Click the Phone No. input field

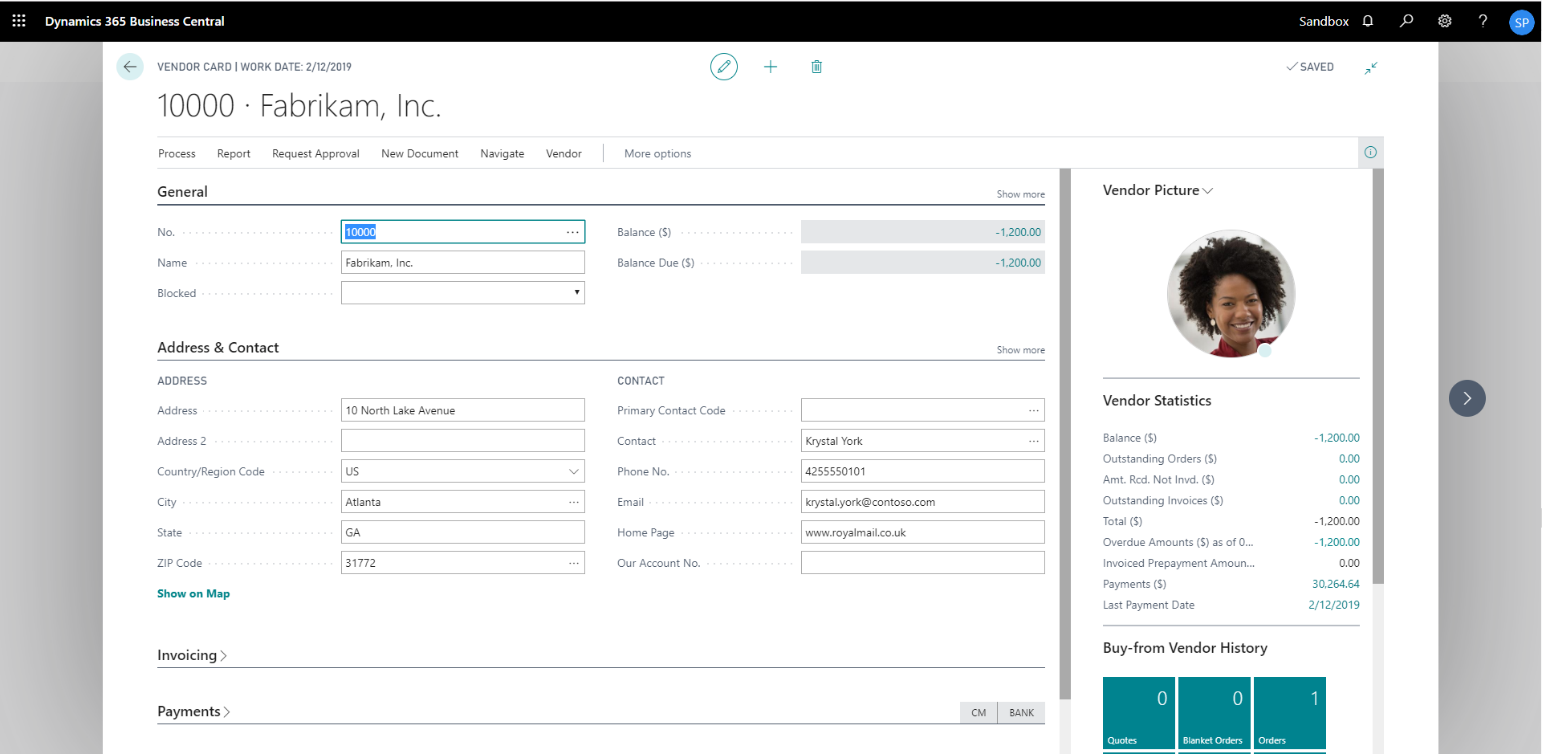(922, 472)
